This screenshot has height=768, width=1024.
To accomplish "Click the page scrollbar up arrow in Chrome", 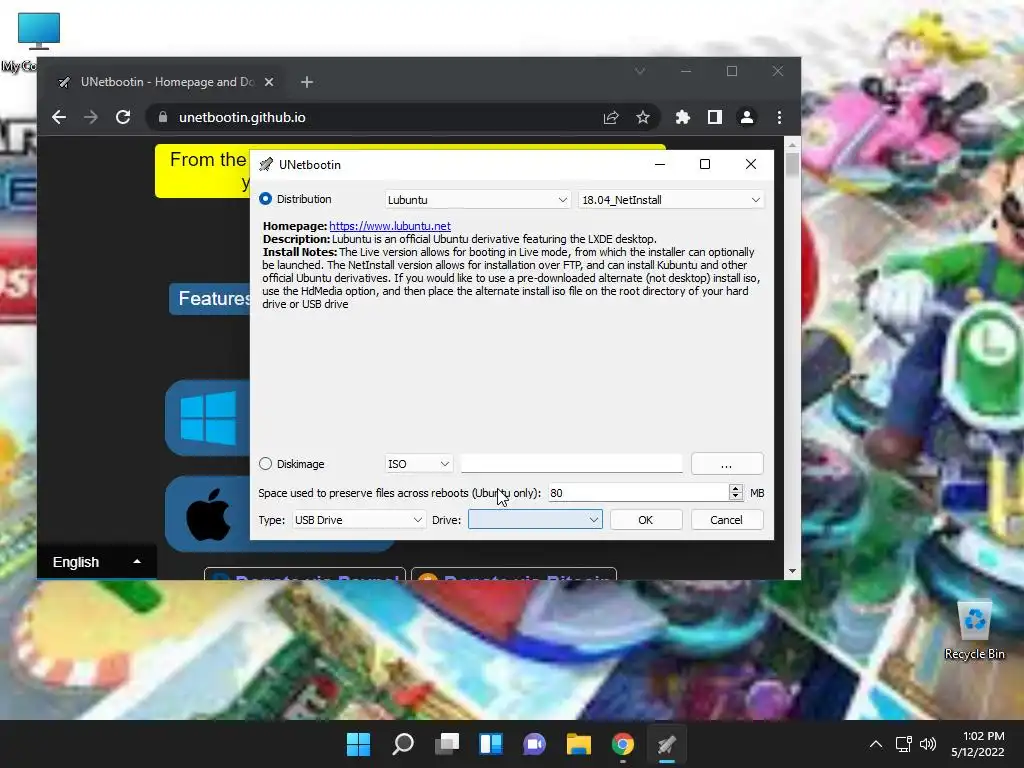I will click(792, 144).
